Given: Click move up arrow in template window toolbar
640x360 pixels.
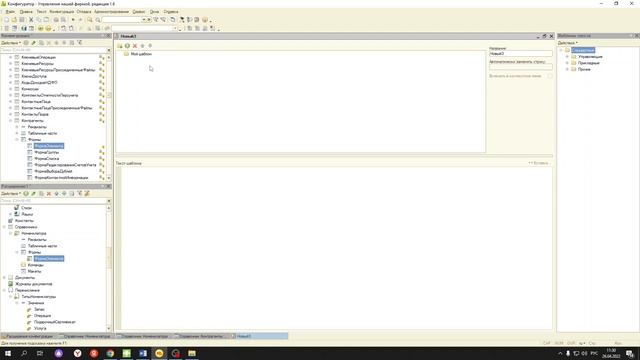Looking at the screenshot, I should click(x=142, y=46).
